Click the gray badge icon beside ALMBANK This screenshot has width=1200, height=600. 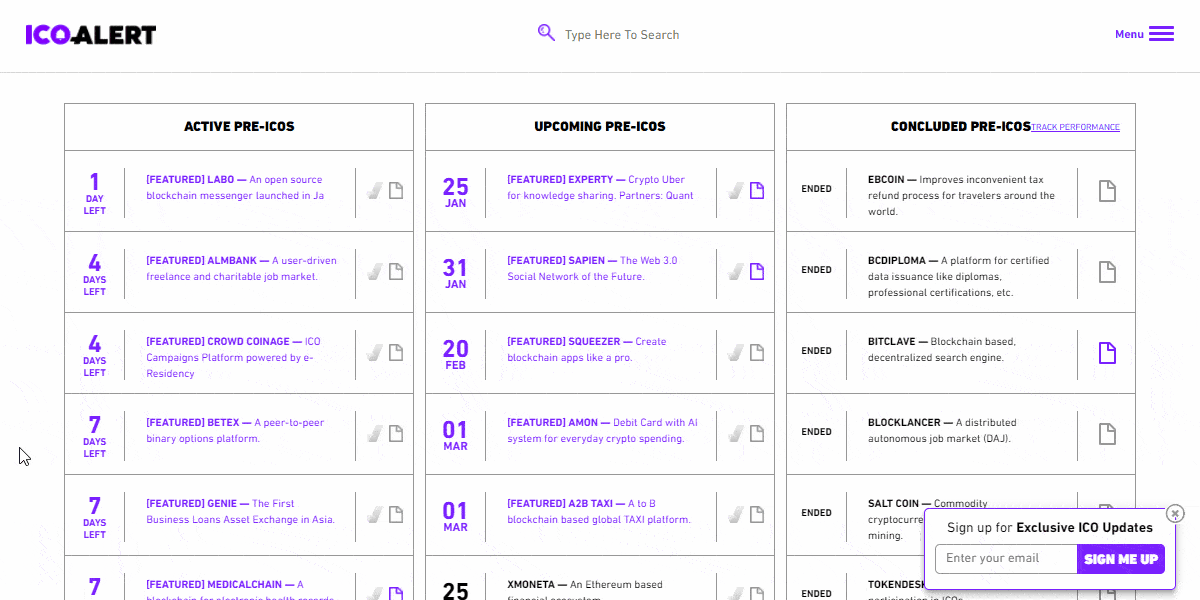coord(375,271)
